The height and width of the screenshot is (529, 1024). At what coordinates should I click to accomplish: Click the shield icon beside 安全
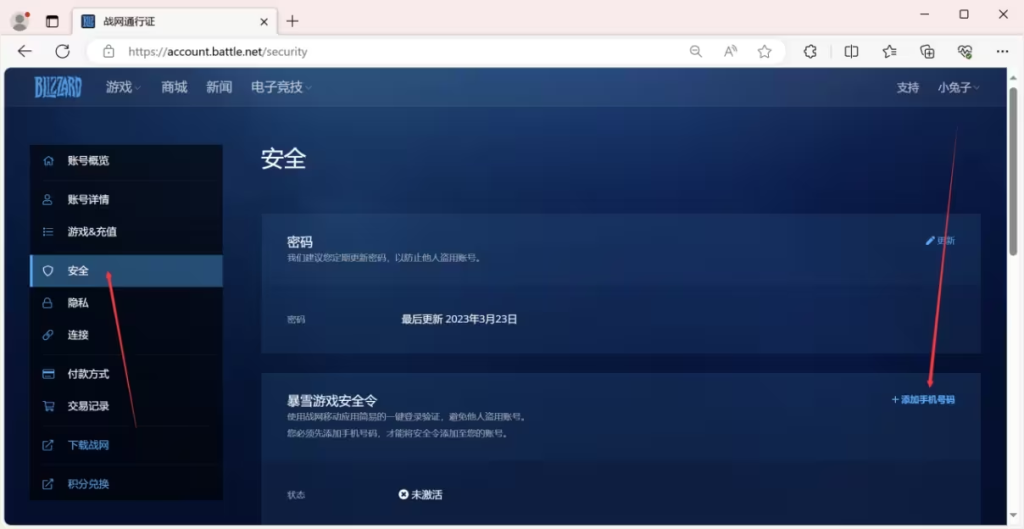tap(48, 270)
